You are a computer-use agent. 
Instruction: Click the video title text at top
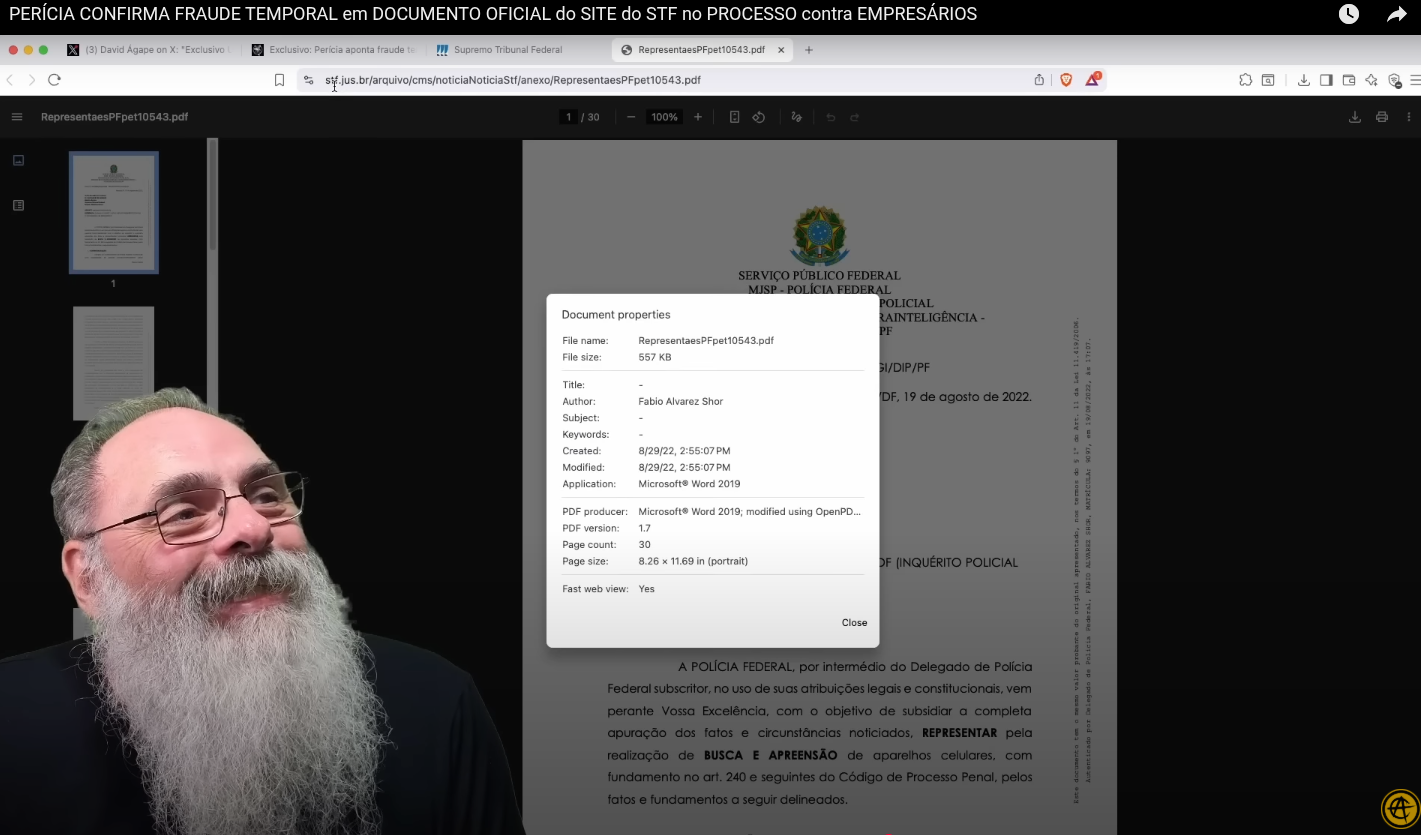[493, 14]
